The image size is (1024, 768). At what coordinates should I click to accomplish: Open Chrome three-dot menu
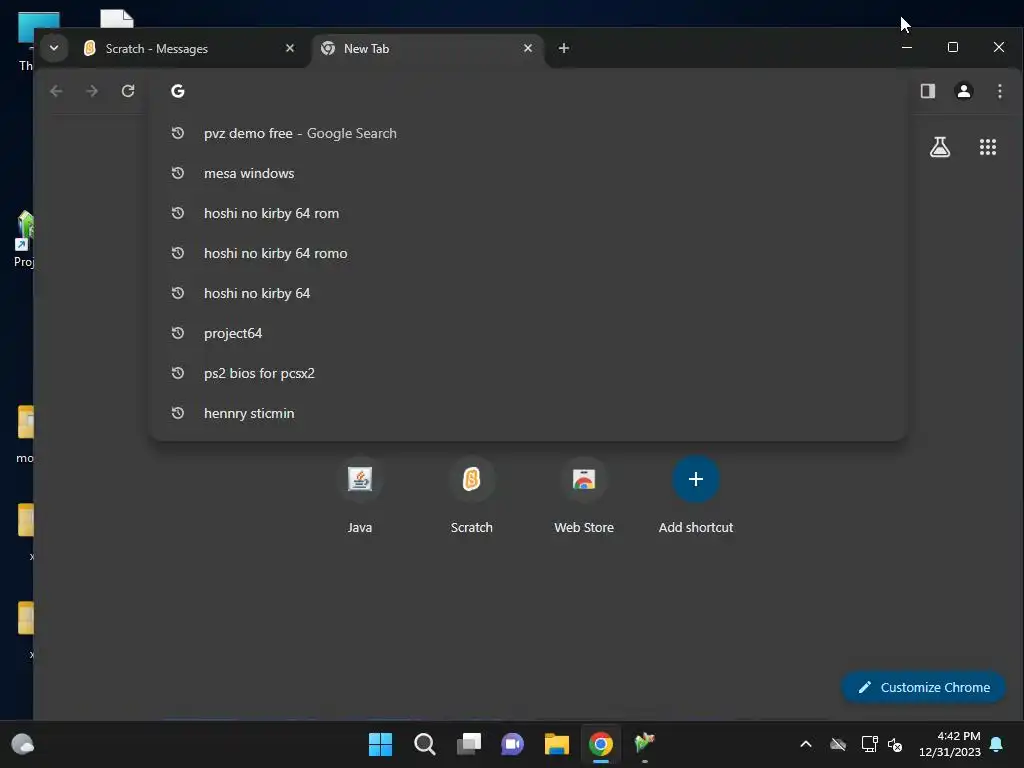1000,91
